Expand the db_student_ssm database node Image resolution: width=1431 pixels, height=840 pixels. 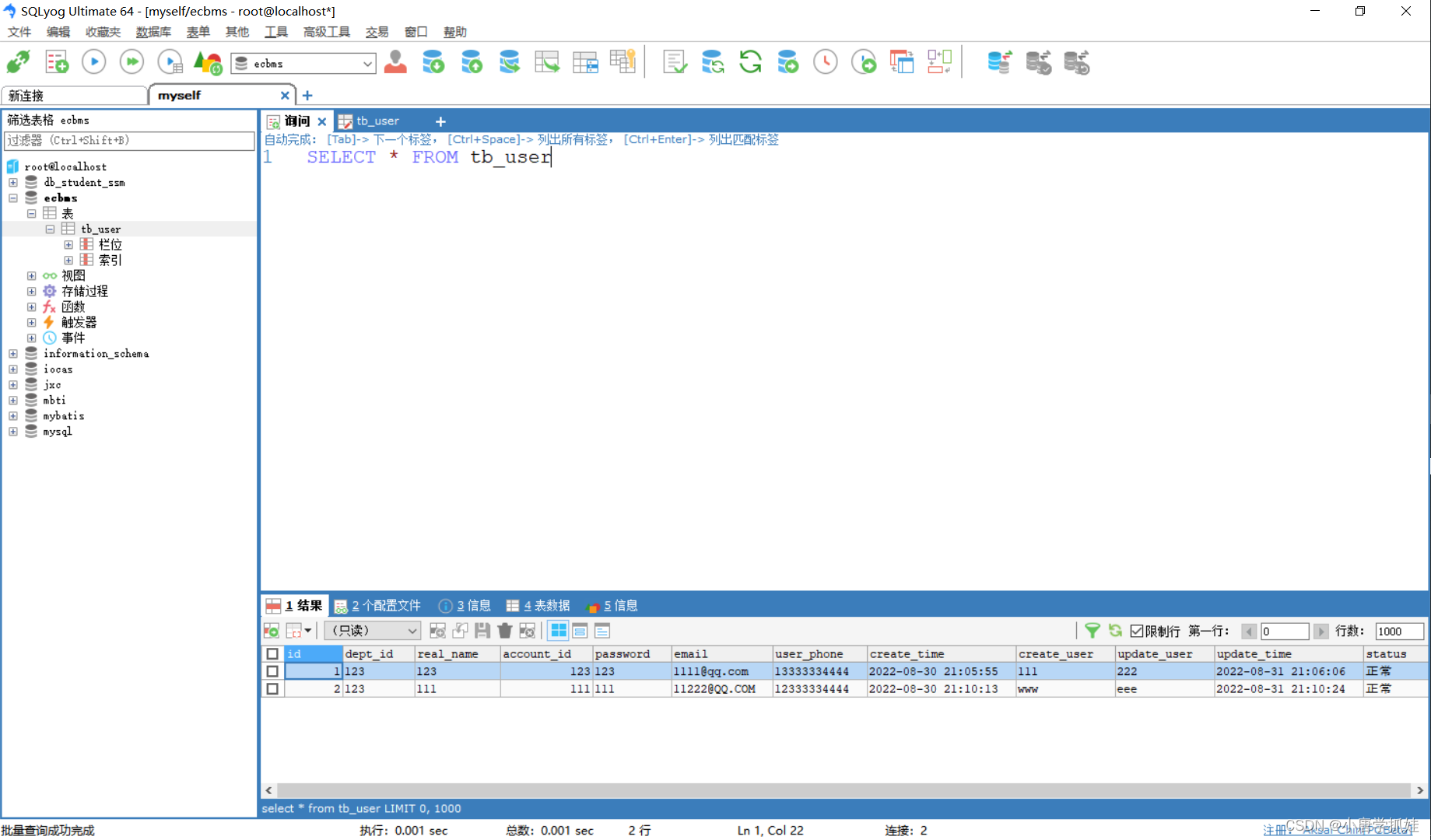13,183
